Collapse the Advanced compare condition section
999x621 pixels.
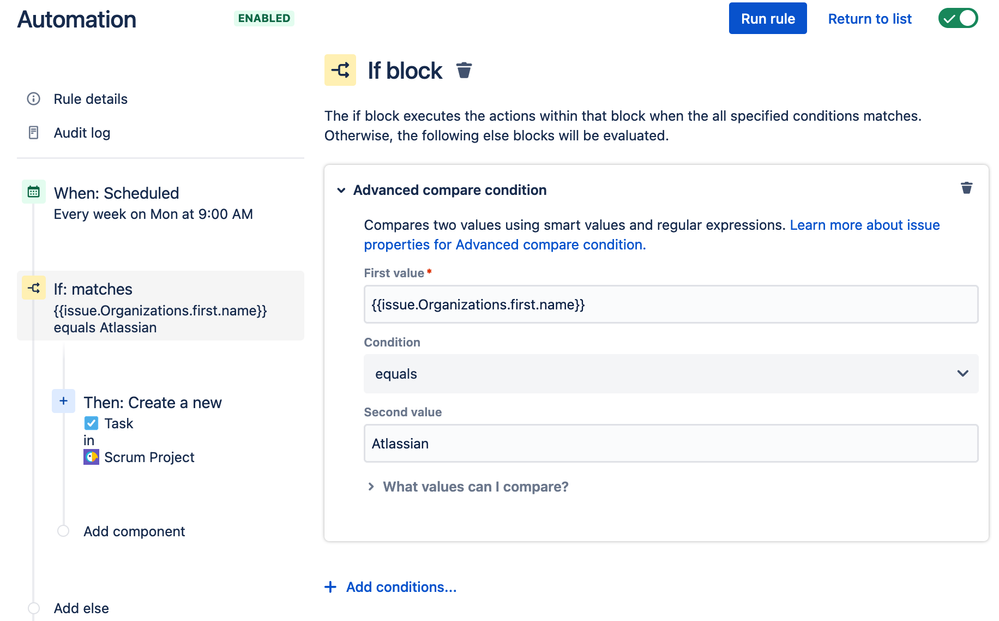click(341, 190)
